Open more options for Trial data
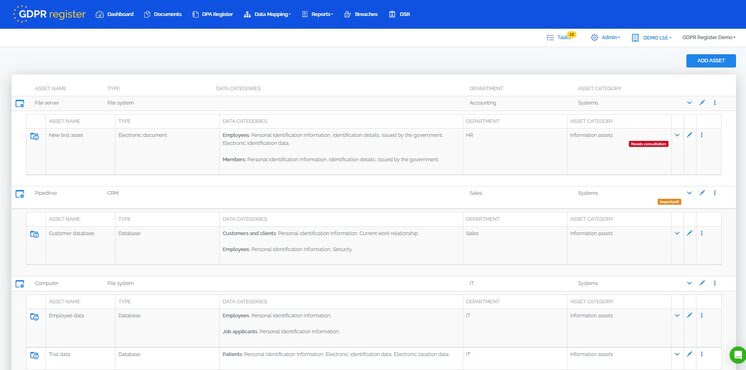 [x=702, y=354]
